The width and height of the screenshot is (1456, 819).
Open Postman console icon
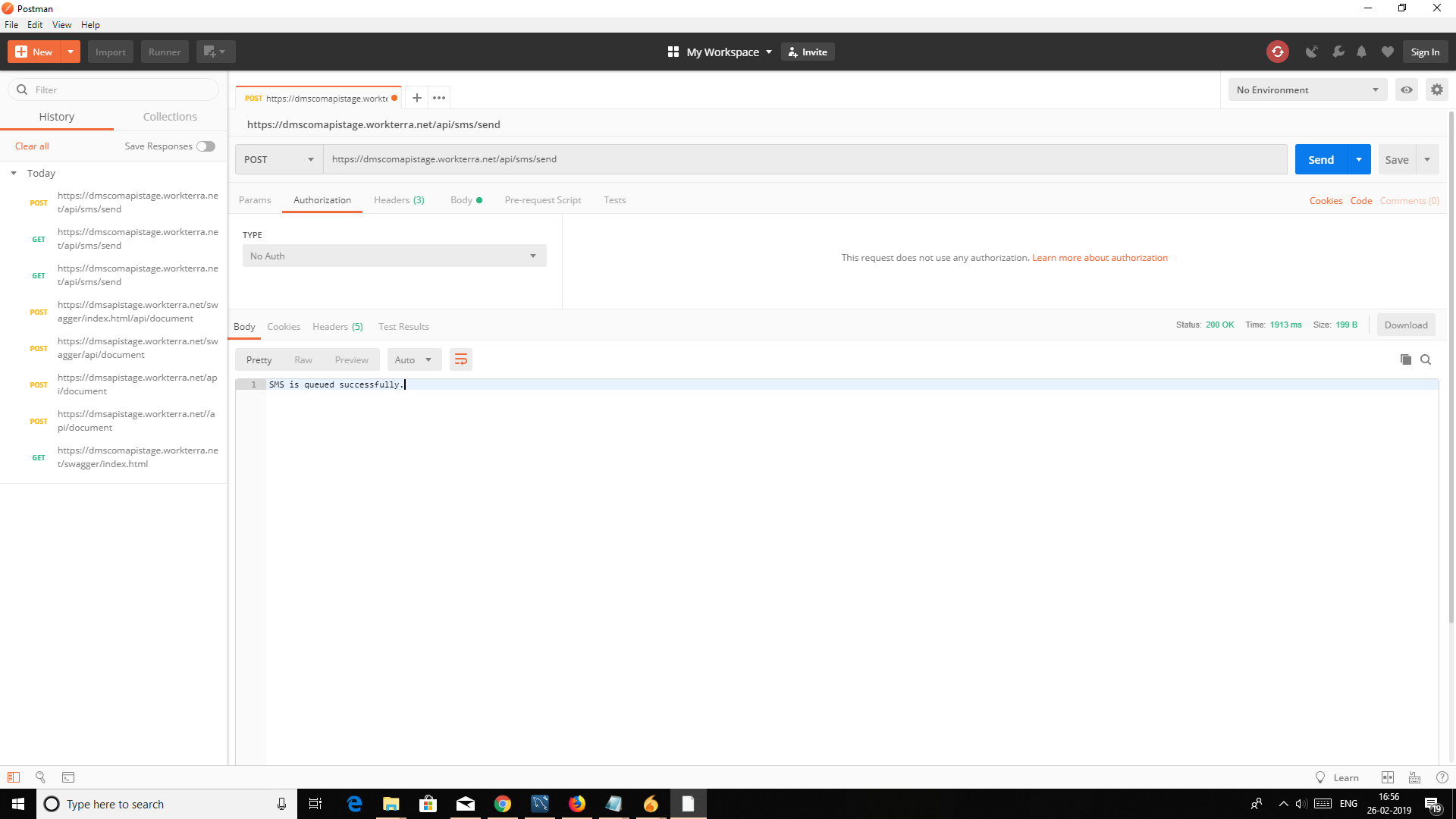click(x=68, y=777)
